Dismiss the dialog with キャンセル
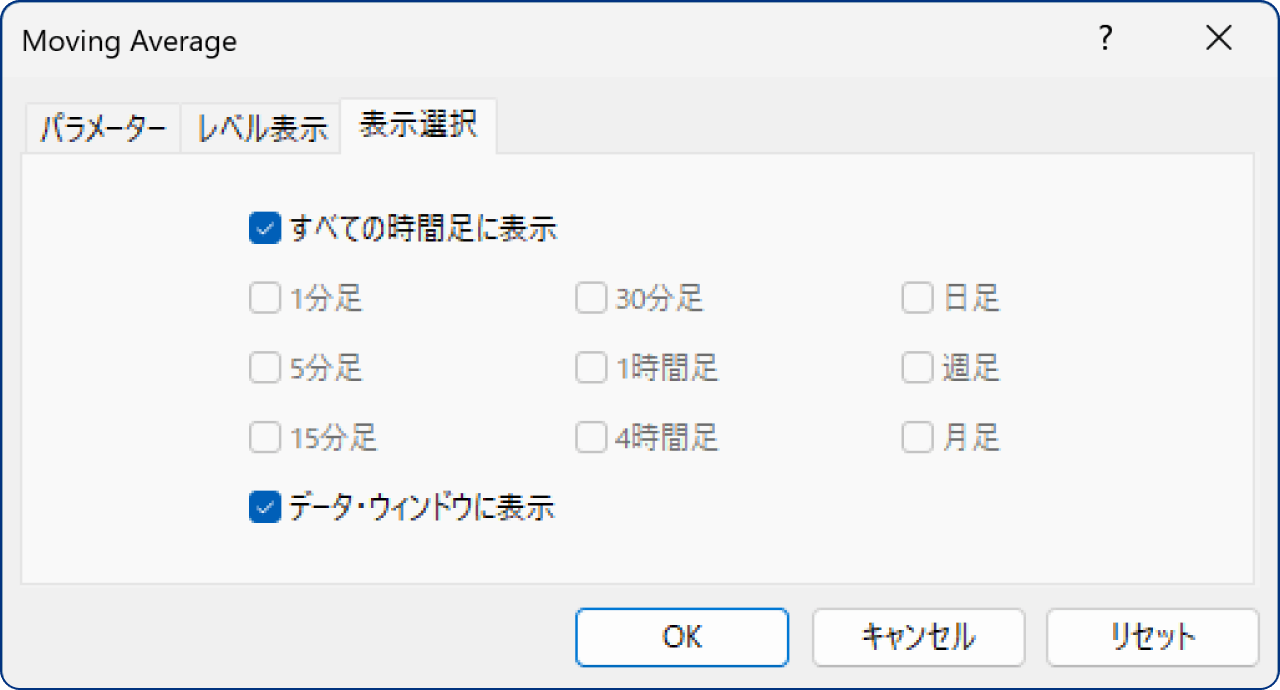 coord(918,636)
